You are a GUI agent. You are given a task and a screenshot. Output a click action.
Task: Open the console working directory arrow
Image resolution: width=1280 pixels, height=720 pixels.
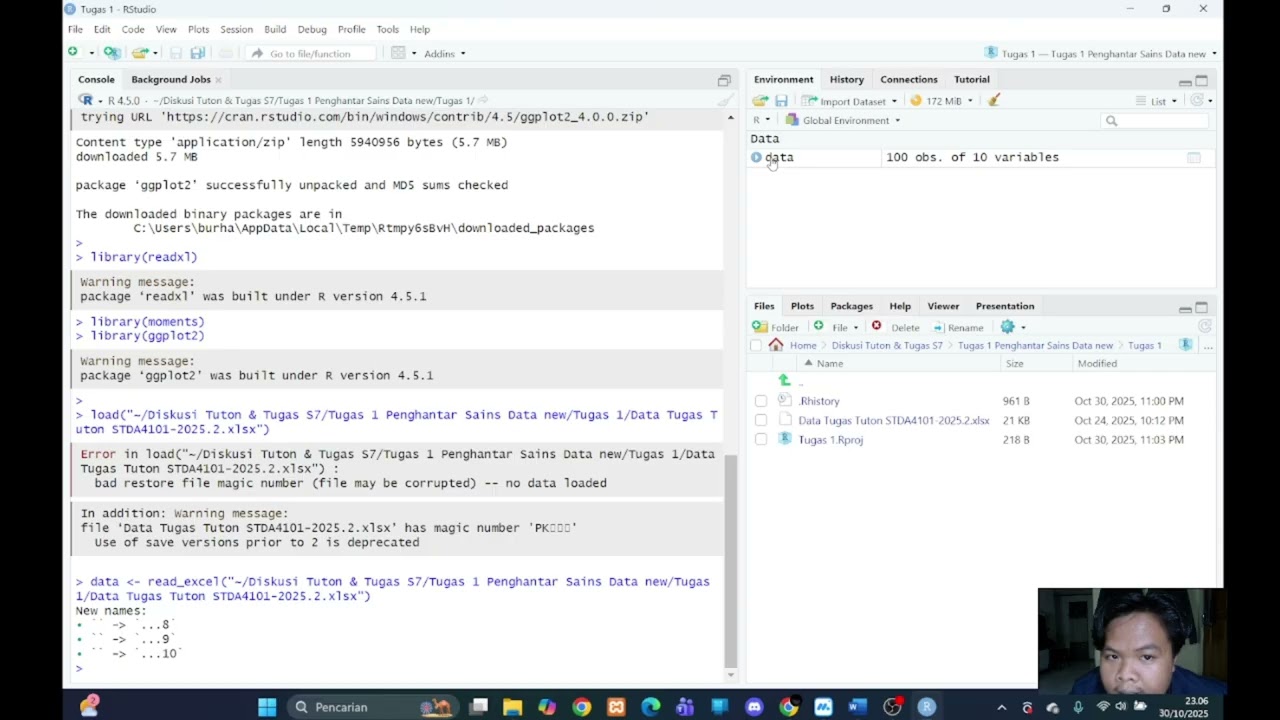[483, 100]
